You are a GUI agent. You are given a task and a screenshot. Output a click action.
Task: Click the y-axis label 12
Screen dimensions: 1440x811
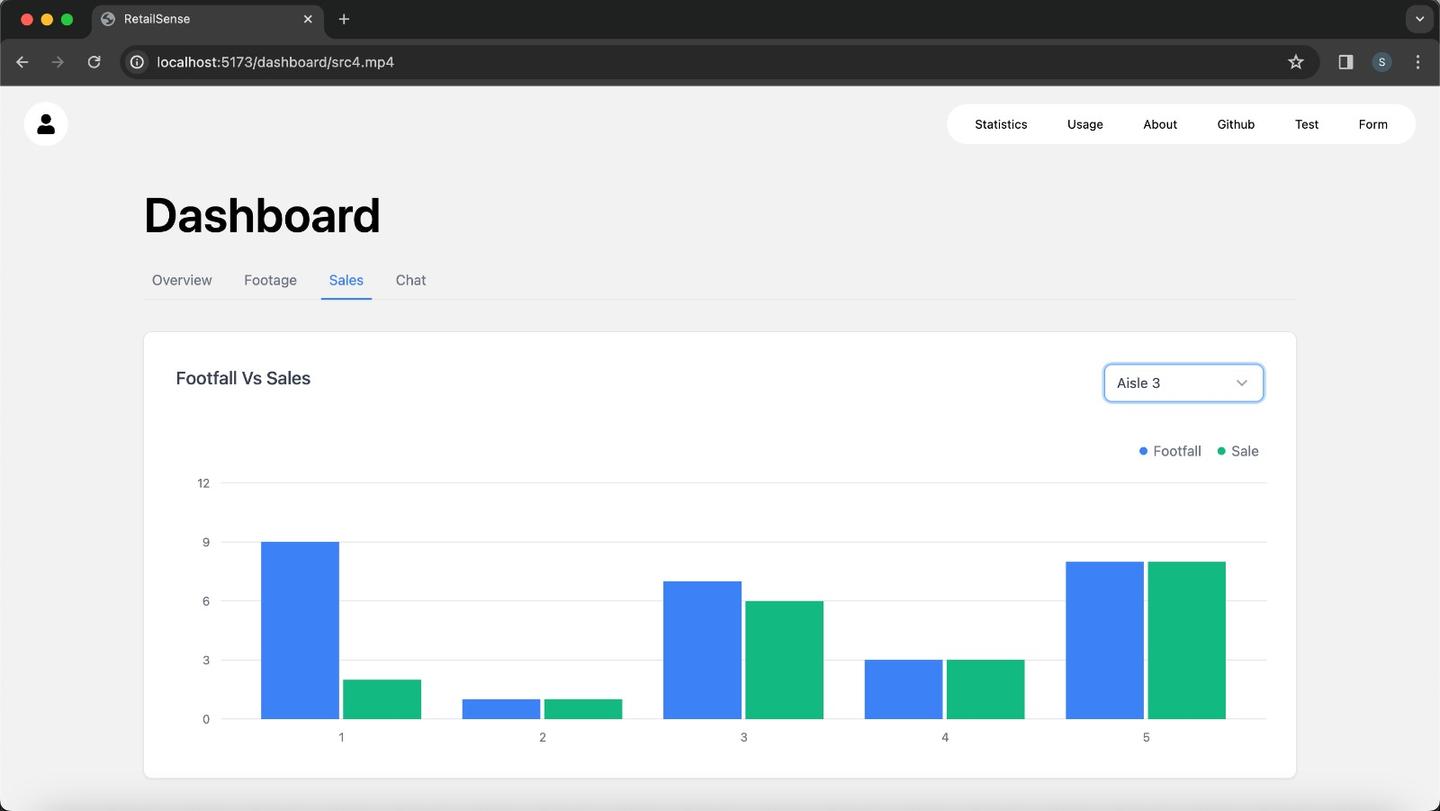204,483
